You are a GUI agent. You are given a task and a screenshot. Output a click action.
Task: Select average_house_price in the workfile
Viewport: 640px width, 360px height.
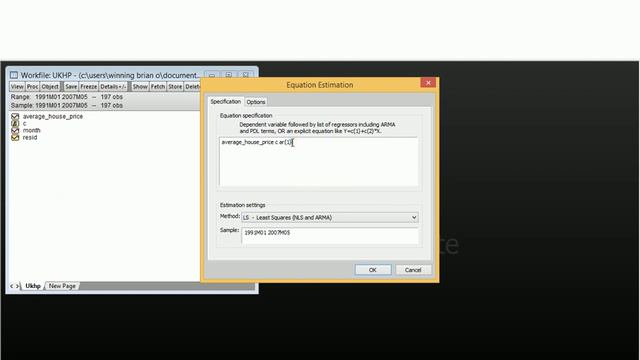pos(53,116)
